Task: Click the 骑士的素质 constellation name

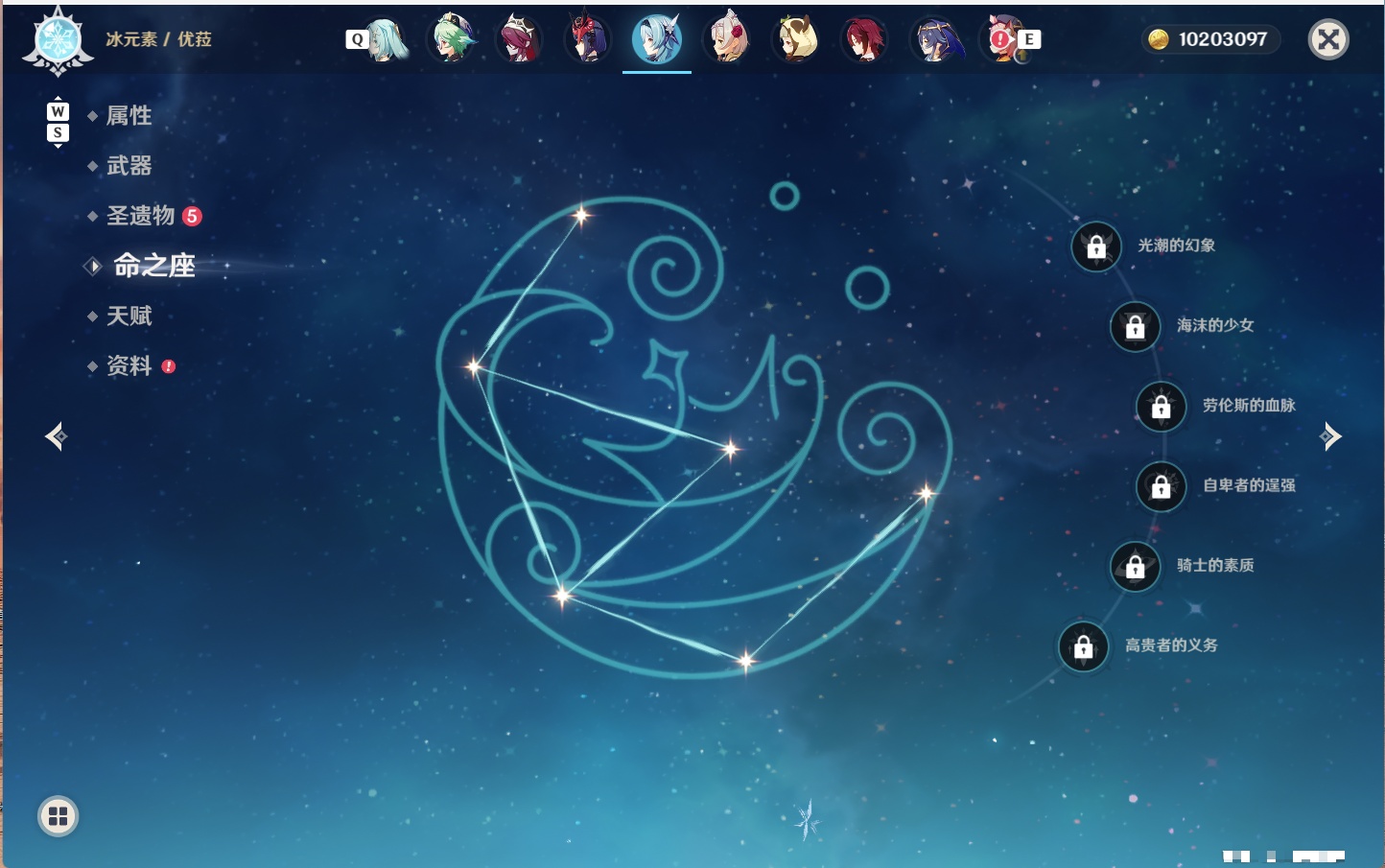Action: coord(1215,565)
